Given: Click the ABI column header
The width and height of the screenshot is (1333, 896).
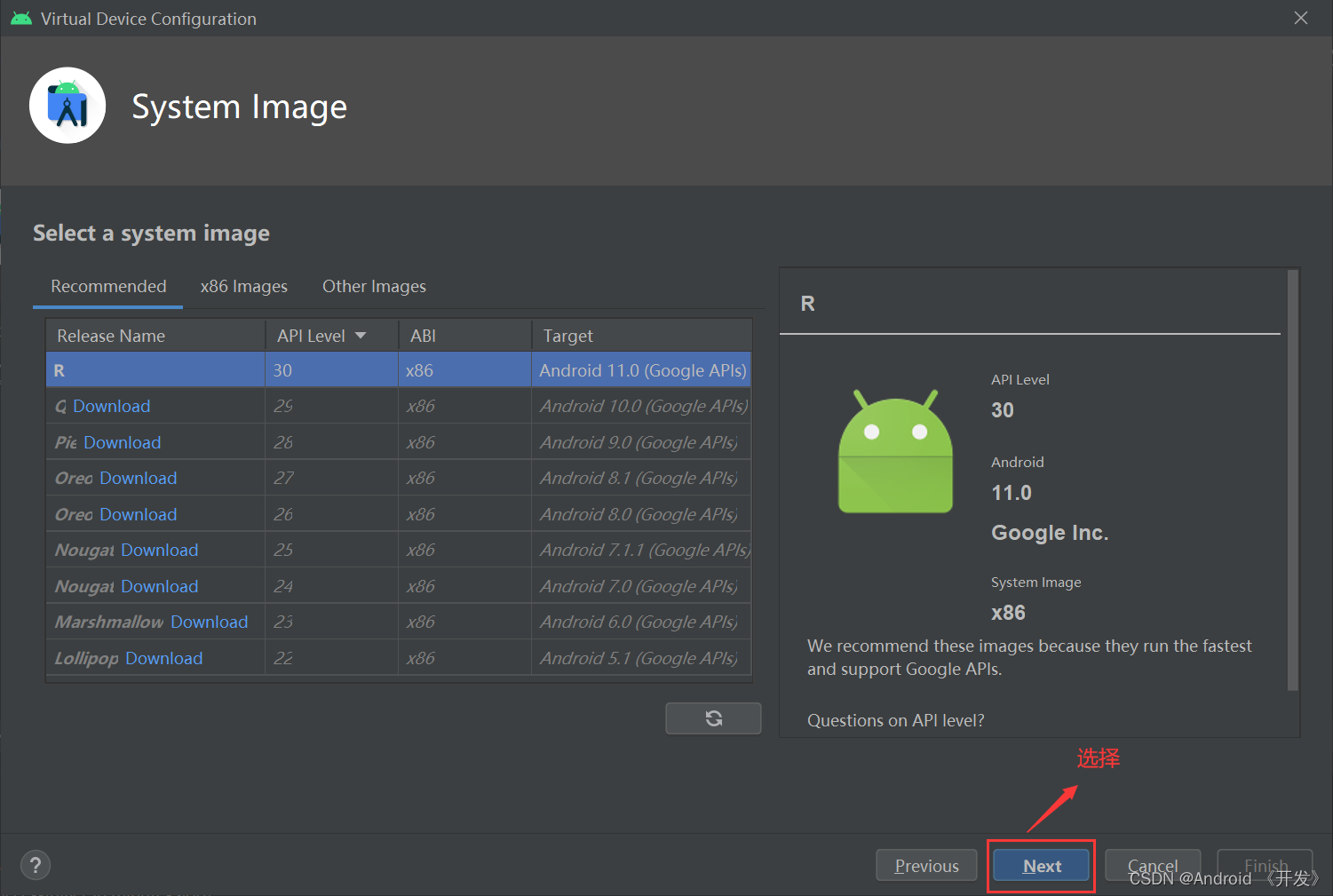Looking at the screenshot, I should click(464, 336).
